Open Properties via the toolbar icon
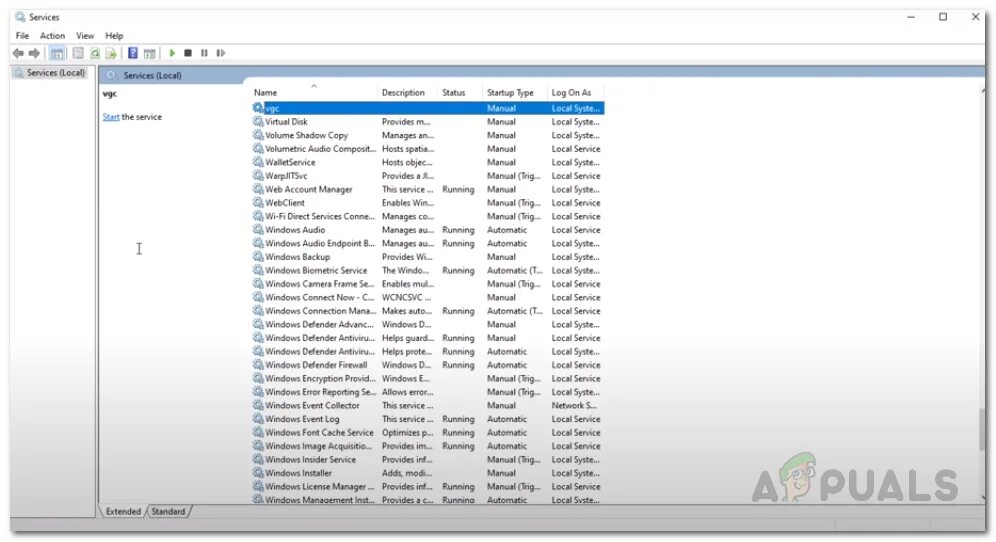996x542 pixels. pos(77,53)
